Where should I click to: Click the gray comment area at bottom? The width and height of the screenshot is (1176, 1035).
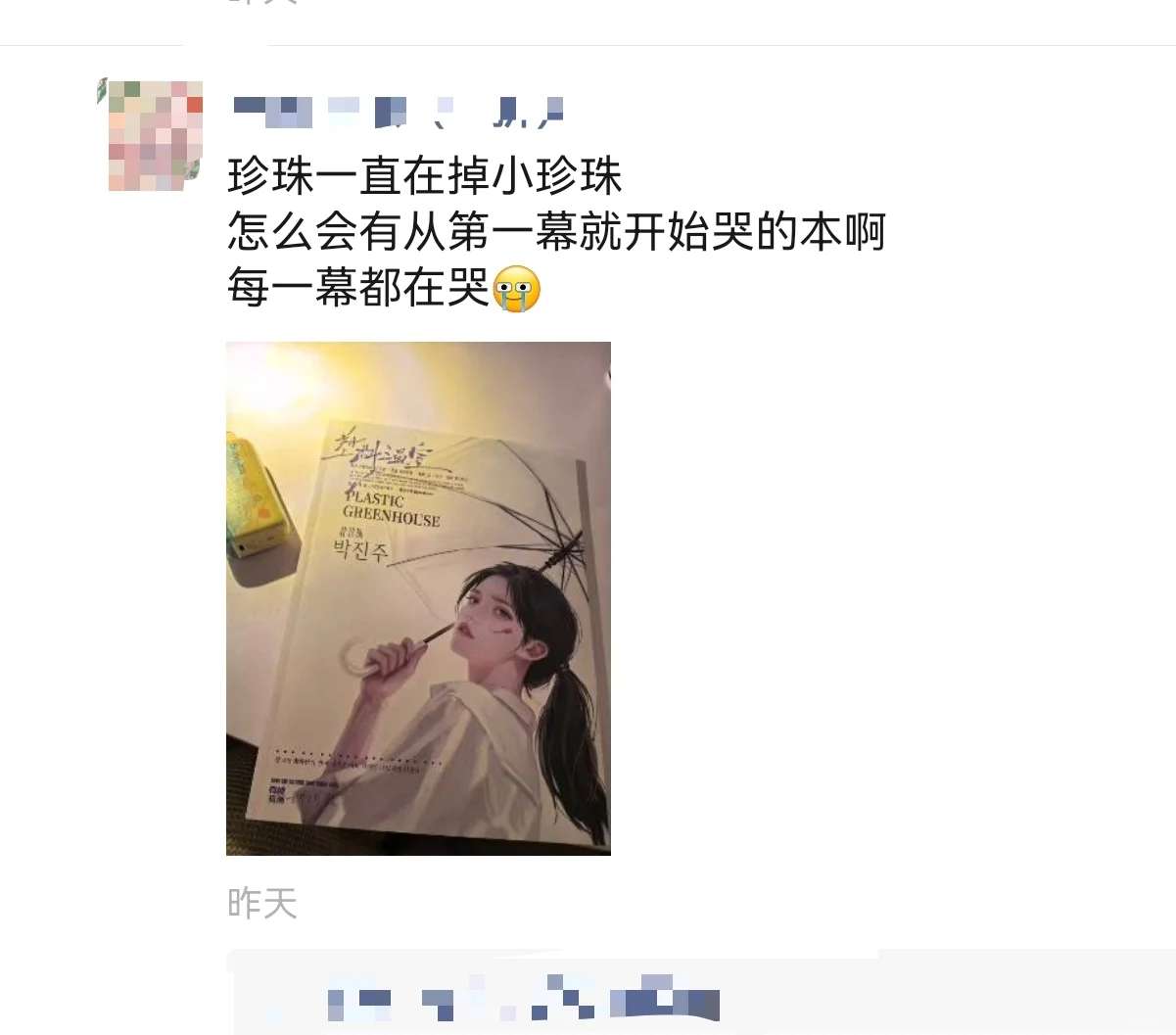701,992
